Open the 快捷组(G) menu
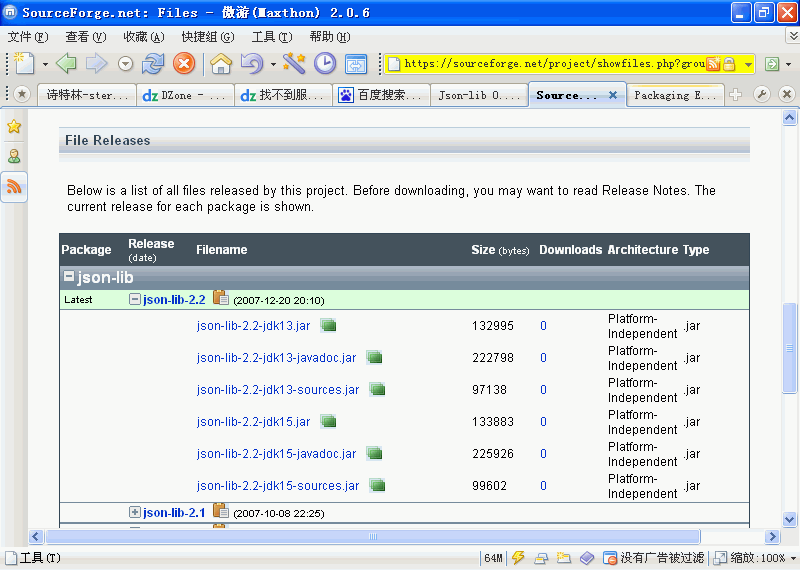Image resolution: width=800 pixels, height=570 pixels. click(208, 37)
